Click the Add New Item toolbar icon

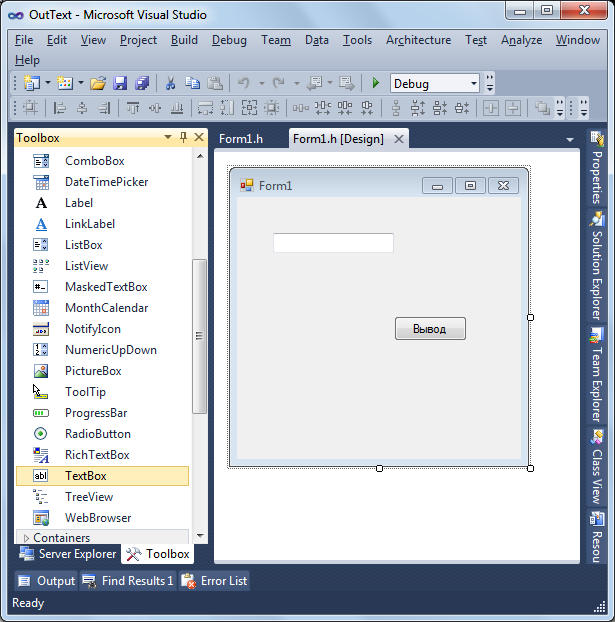[65, 83]
